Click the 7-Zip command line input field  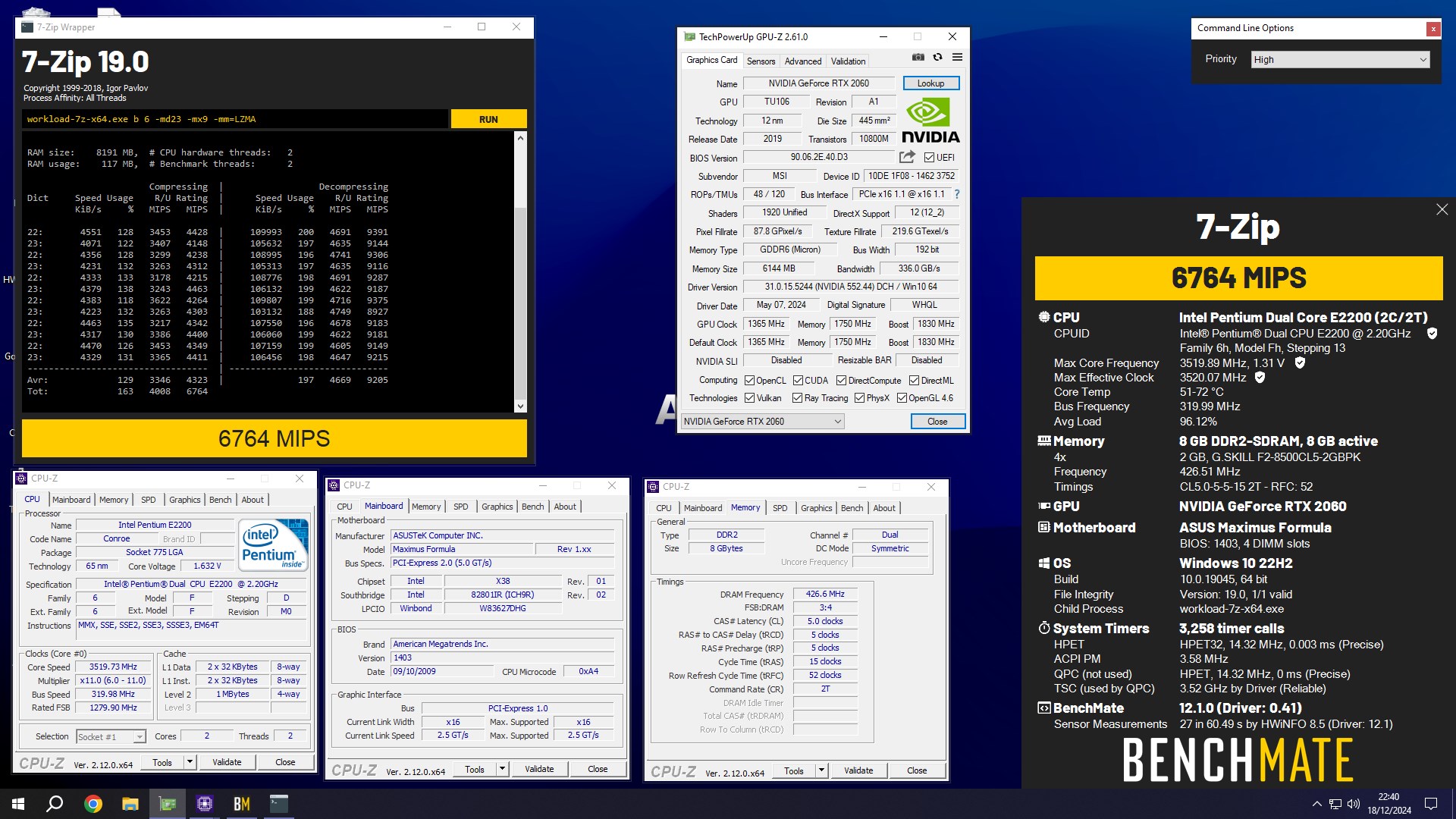coord(235,119)
